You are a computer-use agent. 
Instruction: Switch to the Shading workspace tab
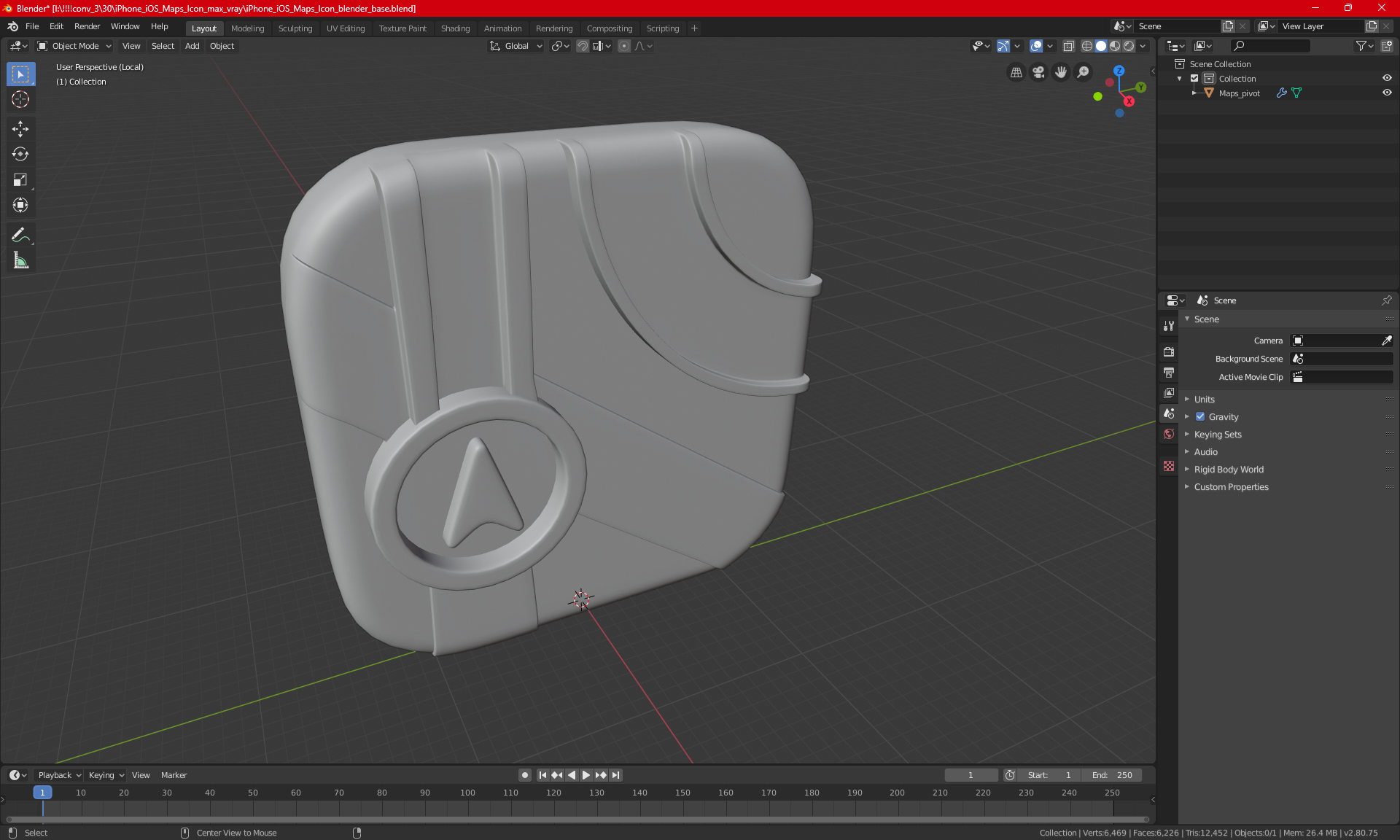(455, 28)
